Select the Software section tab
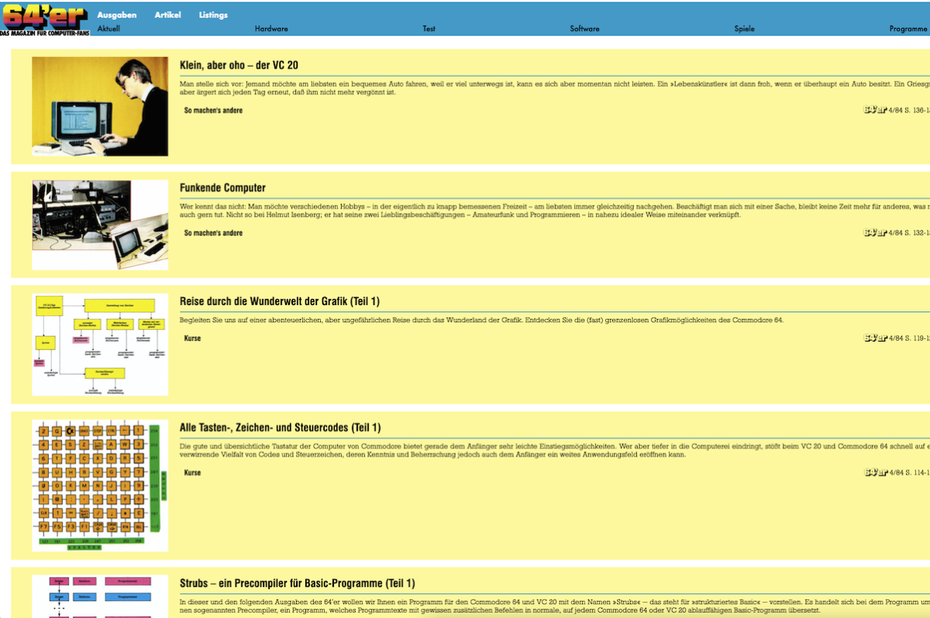Viewport: 930px width, 618px height. pyautogui.click(x=584, y=29)
